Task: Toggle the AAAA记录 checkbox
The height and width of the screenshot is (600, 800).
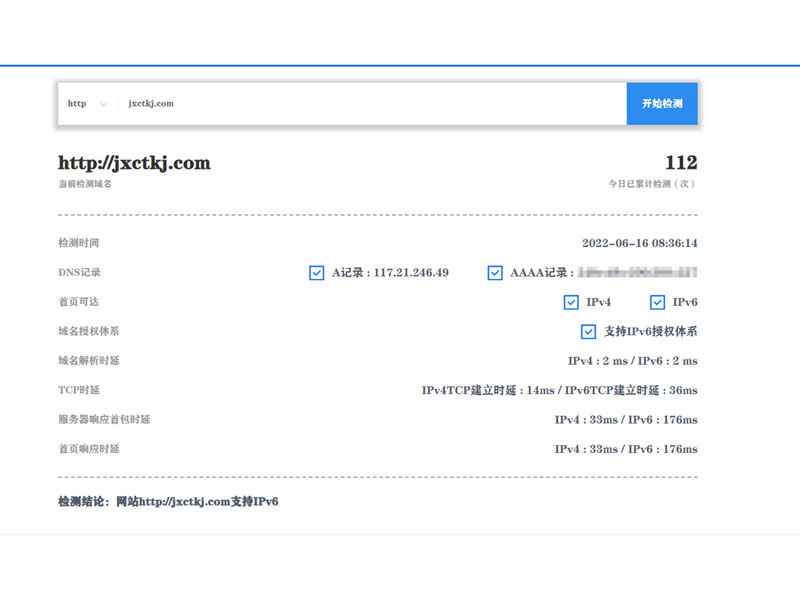Action: pos(495,273)
